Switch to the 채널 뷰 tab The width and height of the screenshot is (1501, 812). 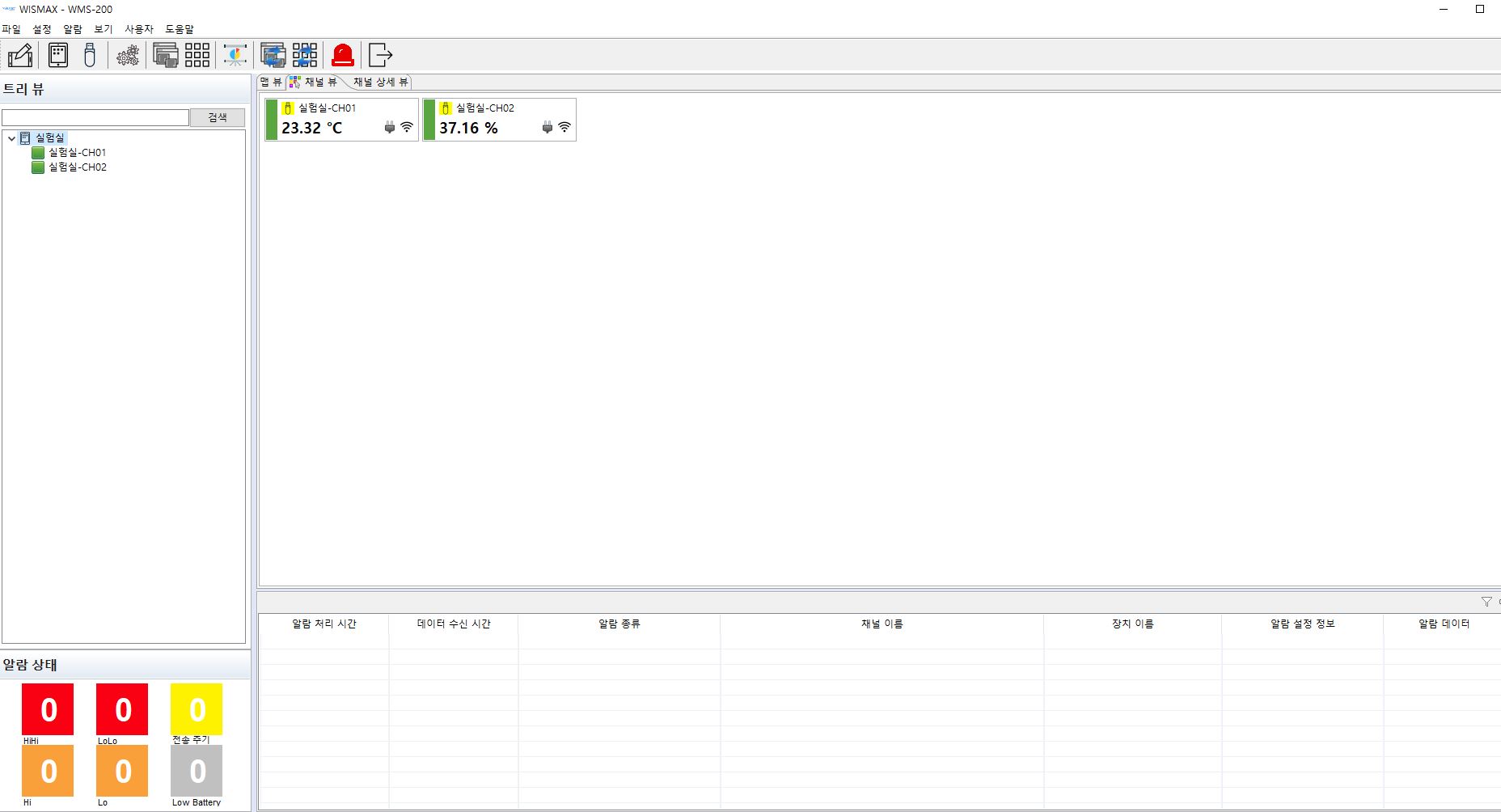(x=315, y=82)
